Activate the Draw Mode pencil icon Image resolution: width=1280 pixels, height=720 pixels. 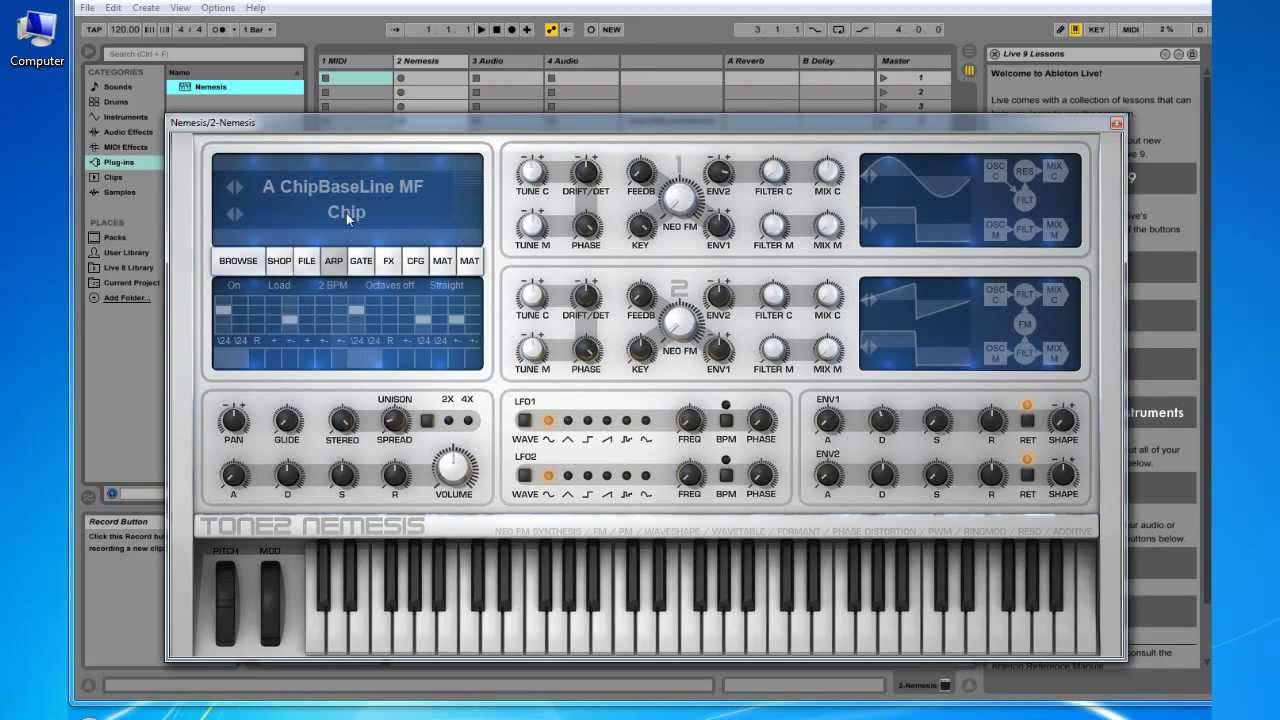(1061, 29)
